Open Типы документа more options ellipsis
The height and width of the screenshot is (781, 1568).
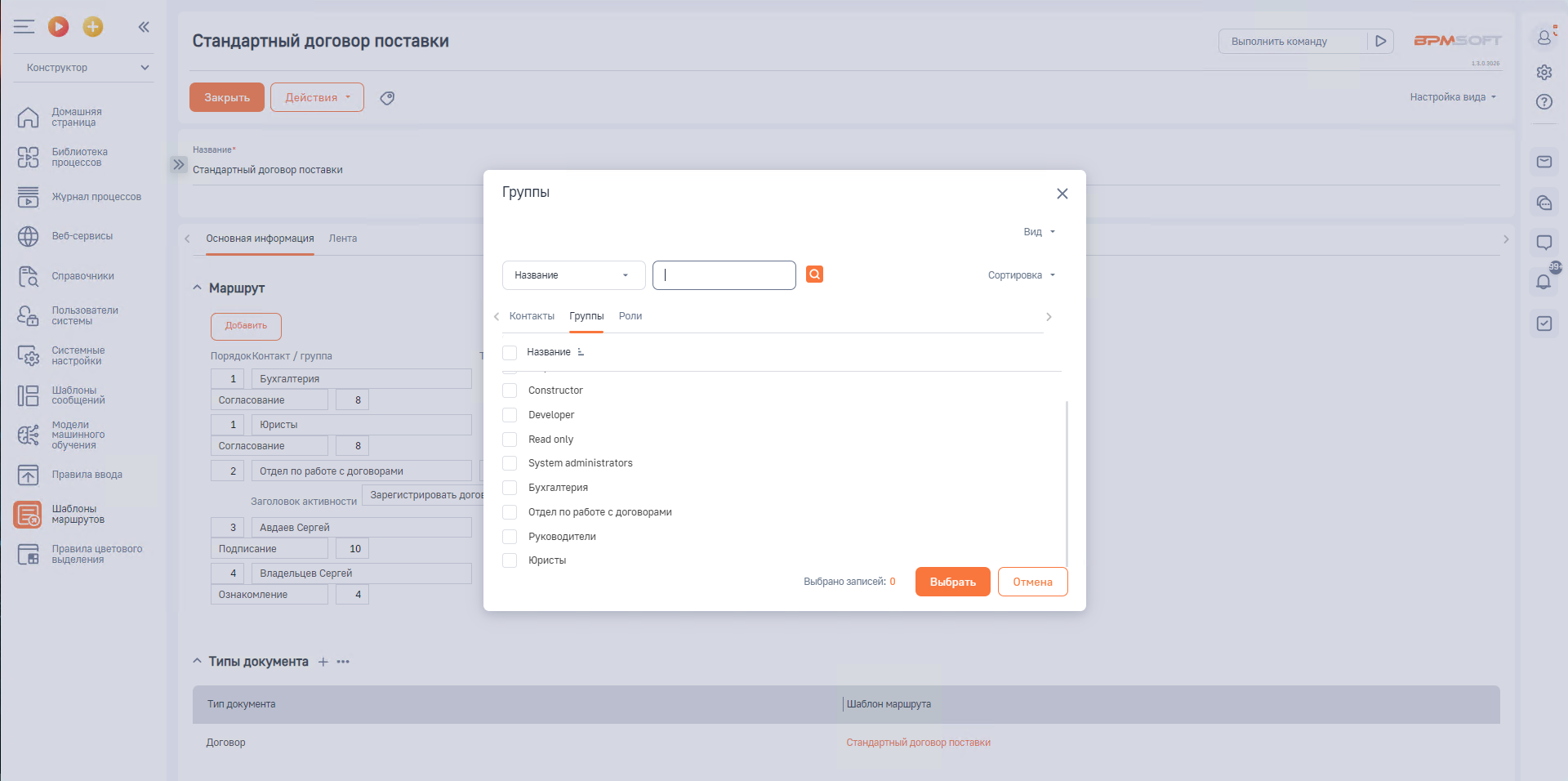tap(343, 662)
